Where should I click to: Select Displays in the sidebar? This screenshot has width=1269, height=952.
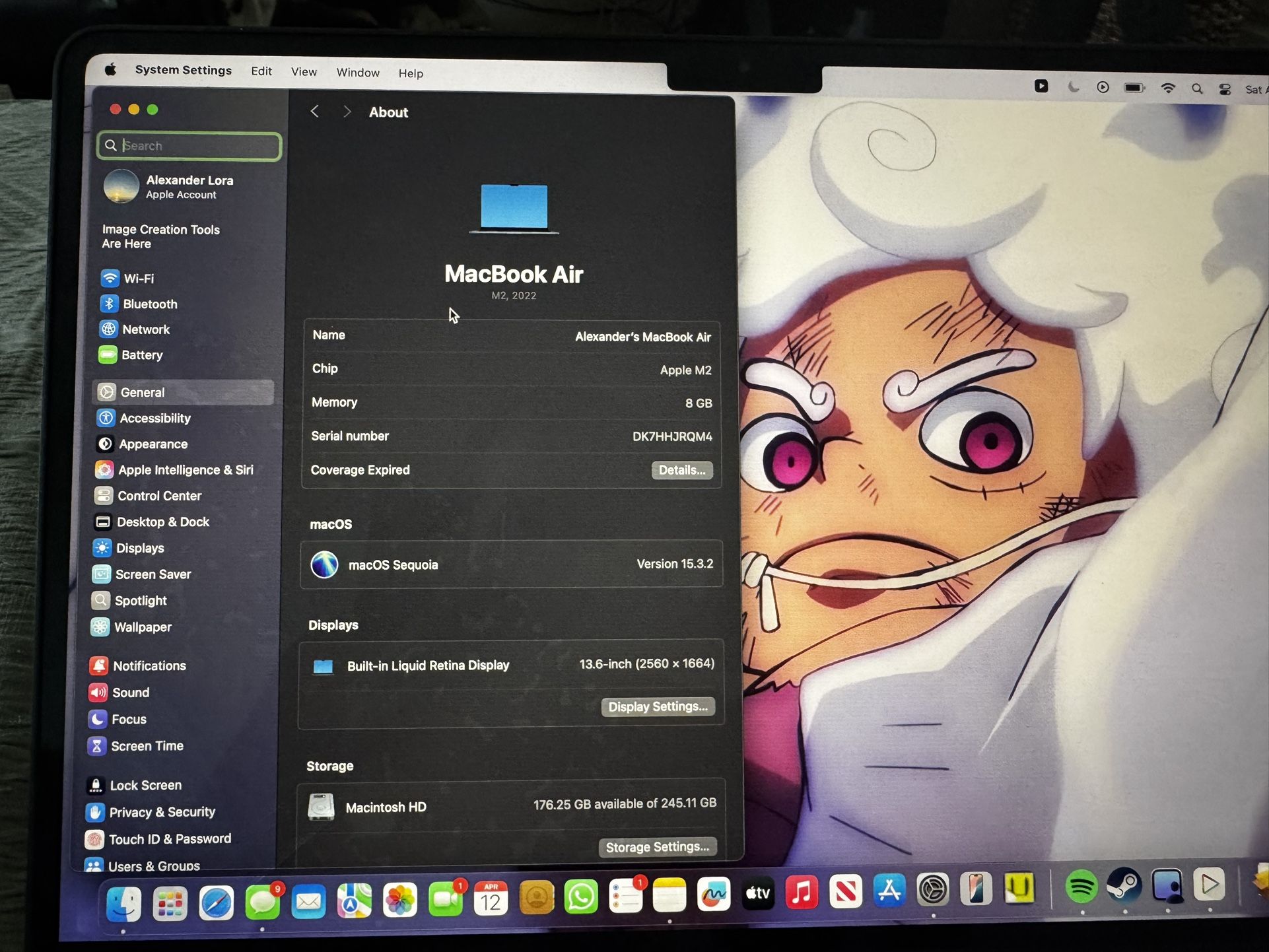129,548
